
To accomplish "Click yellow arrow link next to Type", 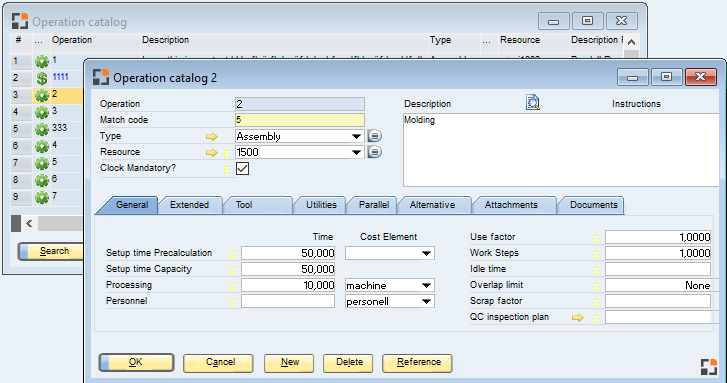I will click(212, 136).
